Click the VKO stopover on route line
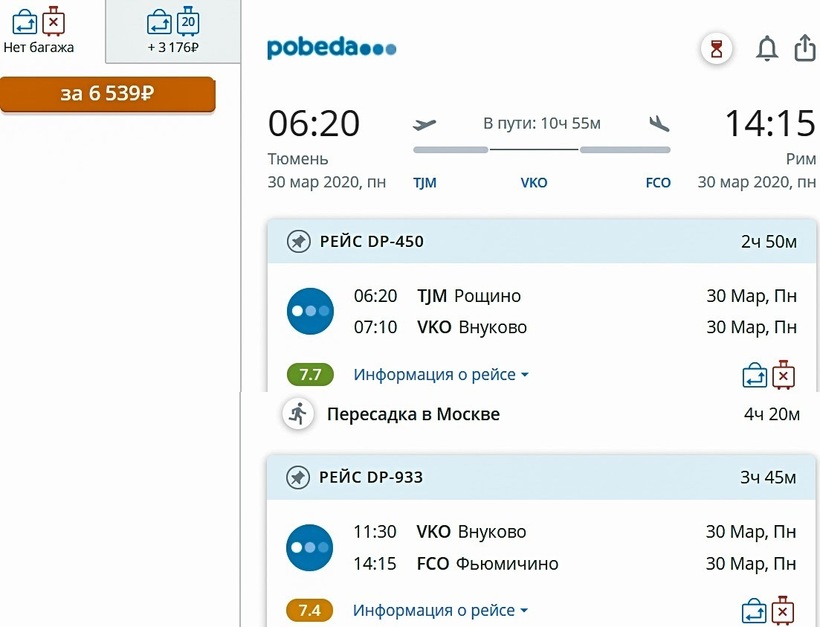820x627 pixels. (x=534, y=183)
